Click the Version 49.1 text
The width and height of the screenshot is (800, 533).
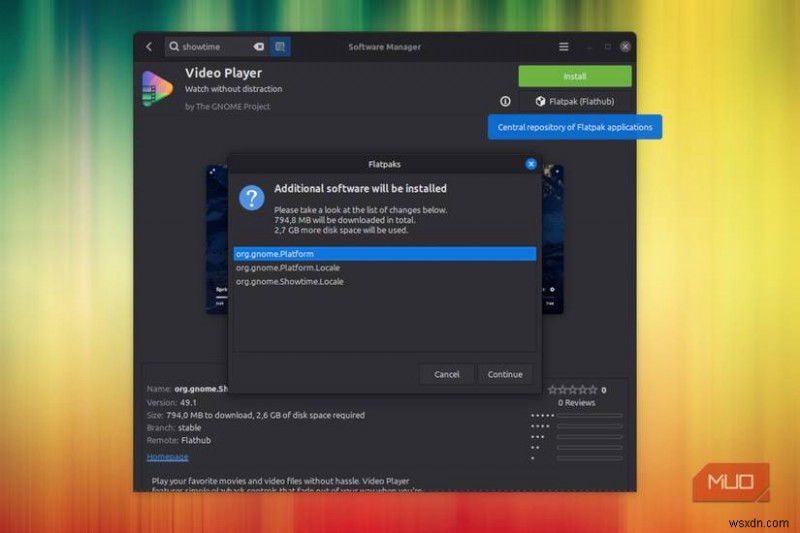(x=172, y=402)
